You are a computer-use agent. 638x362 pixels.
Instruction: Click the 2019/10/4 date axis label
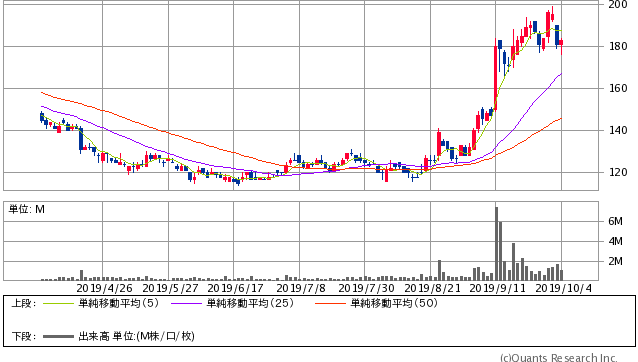click(x=564, y=288)
